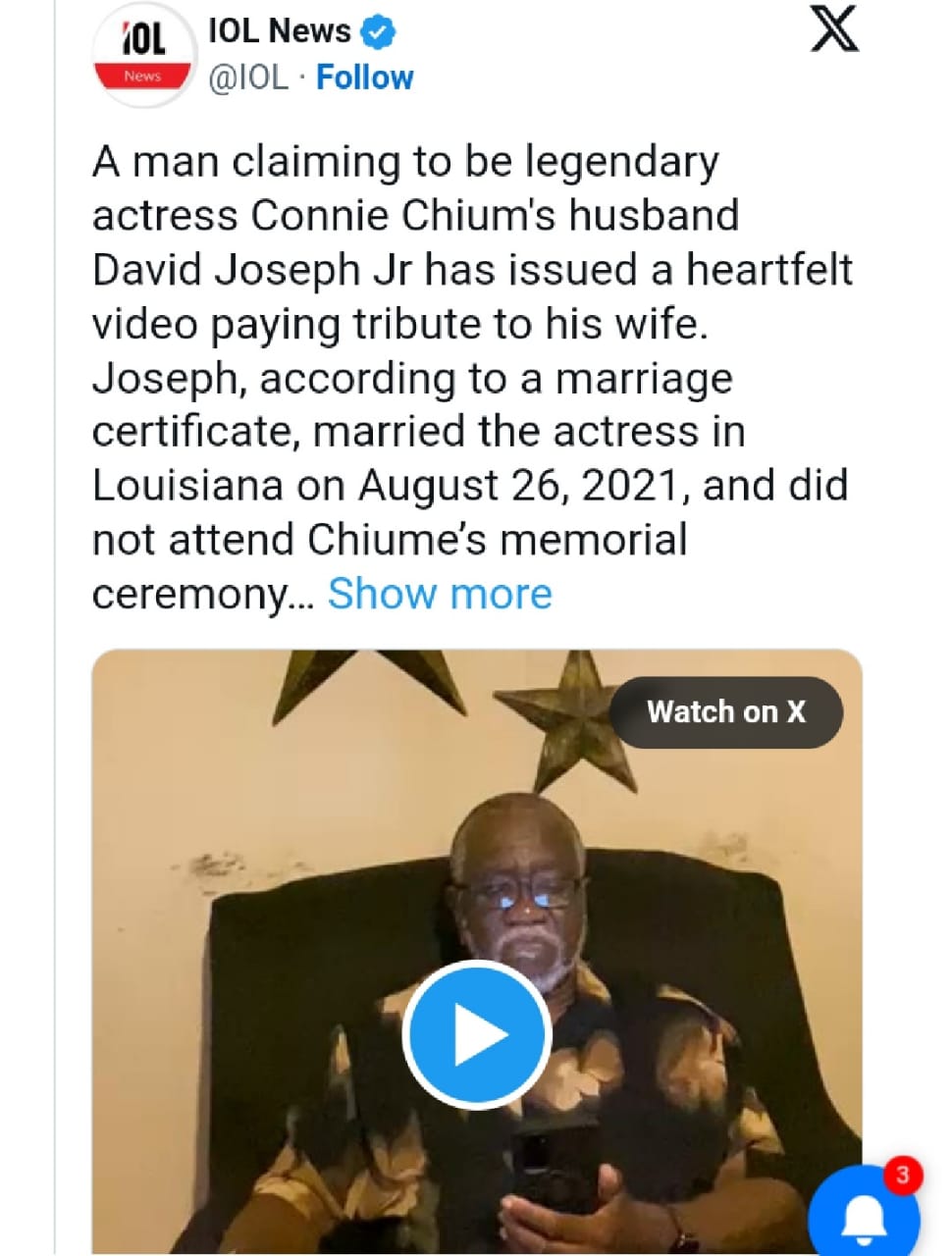This screenshot has height=1256, width=952.
Task: Expand tweet with Show more
Action: click(x=440, y=594)
